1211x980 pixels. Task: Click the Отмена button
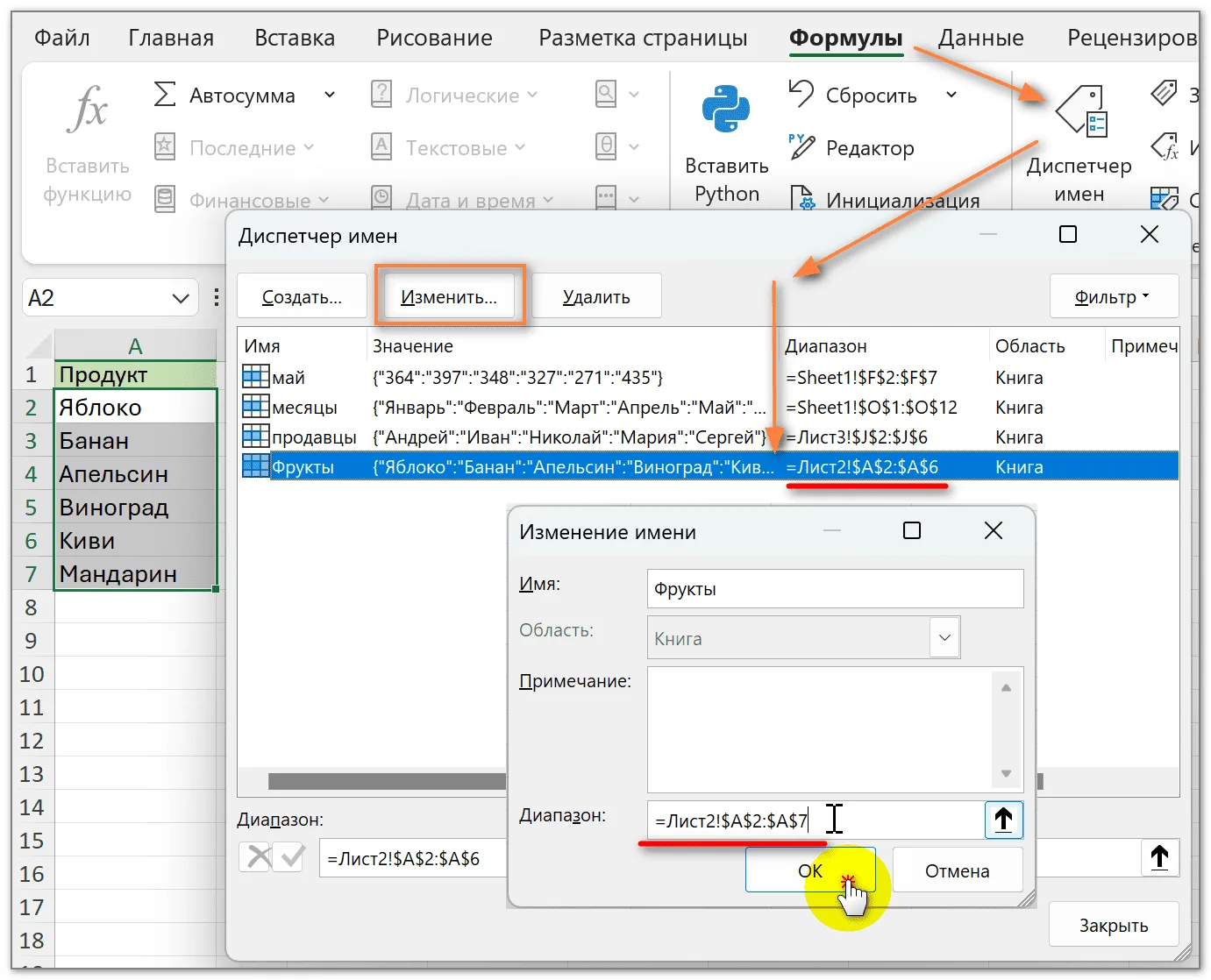tap(958, 870)
